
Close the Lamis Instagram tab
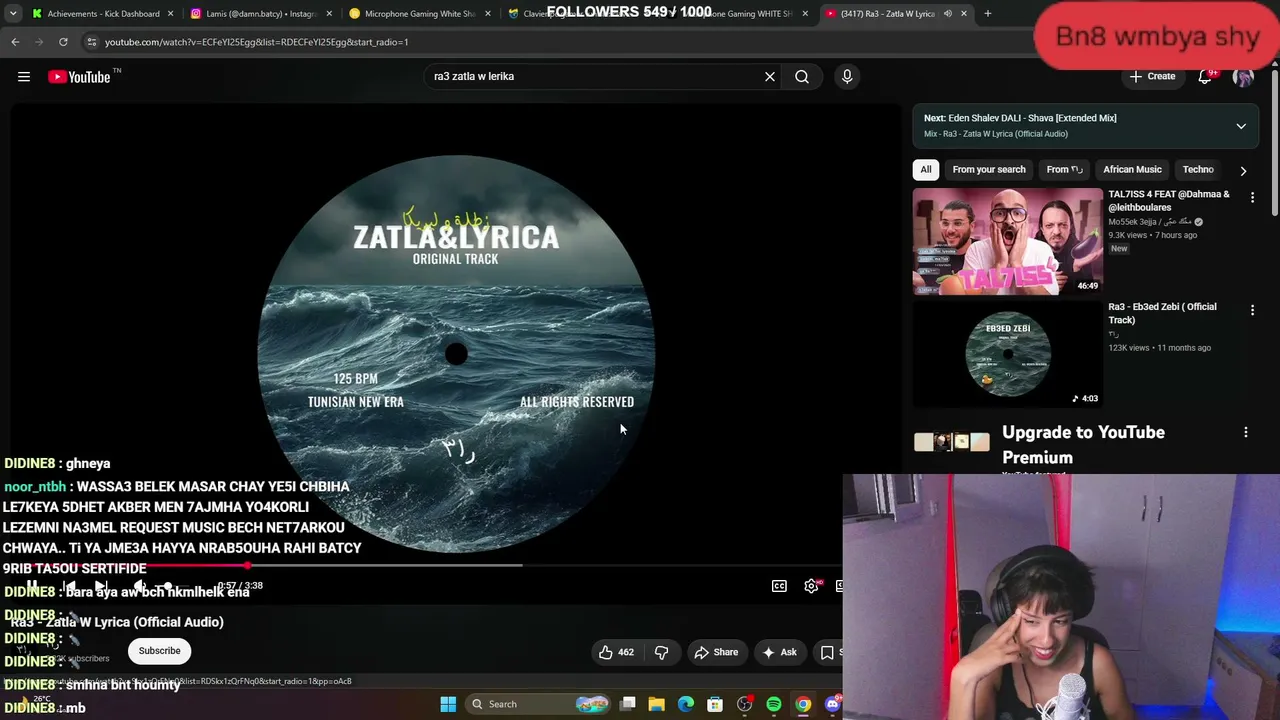pyautogui.click(x=329, y=14)
